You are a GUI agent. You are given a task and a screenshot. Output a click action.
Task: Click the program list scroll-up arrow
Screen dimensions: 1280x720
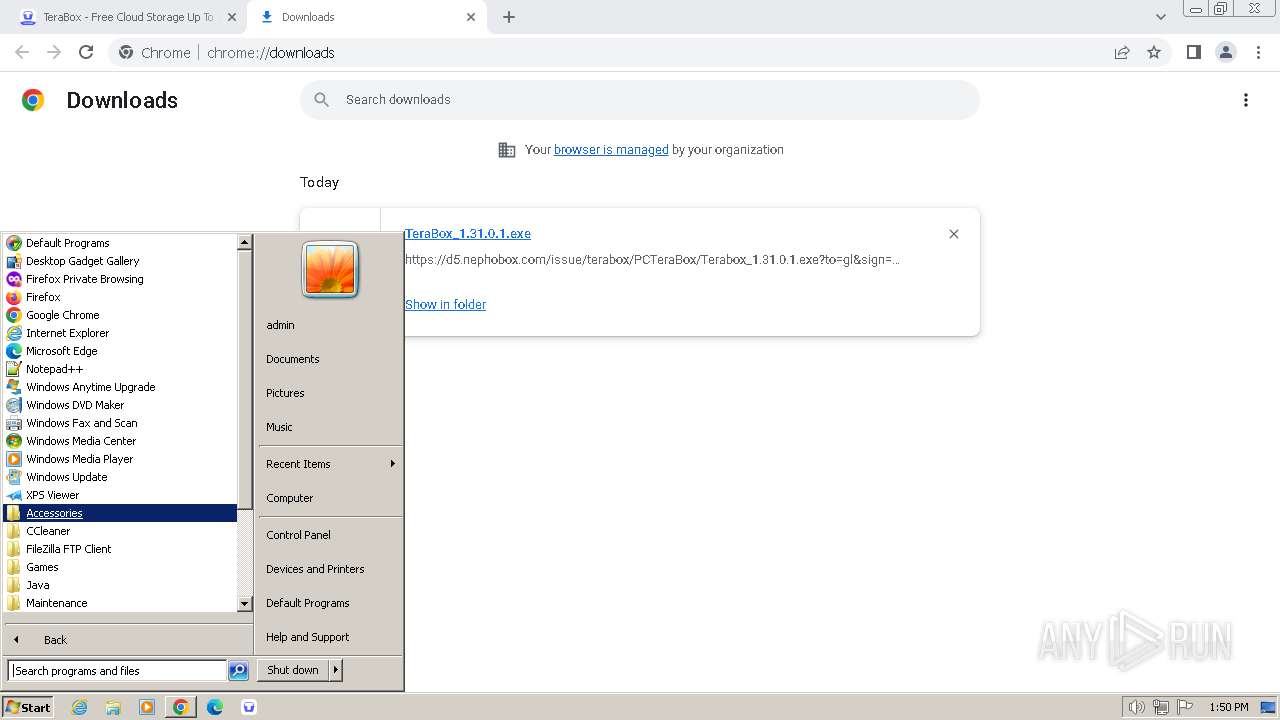point(244,242)
